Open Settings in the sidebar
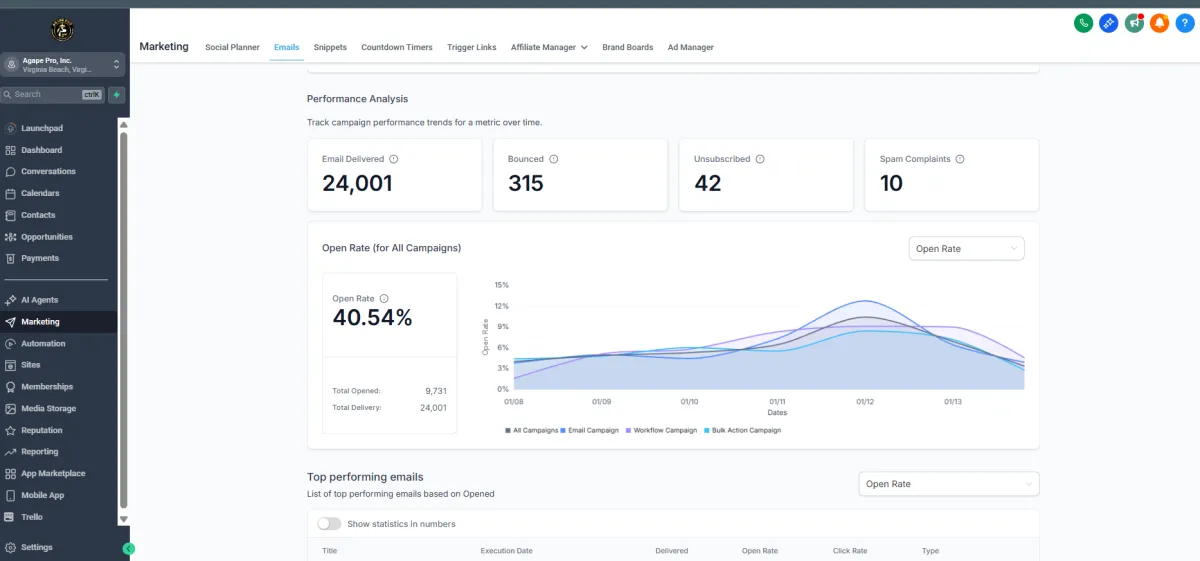 pyautogui.click(x=37, y=548)
